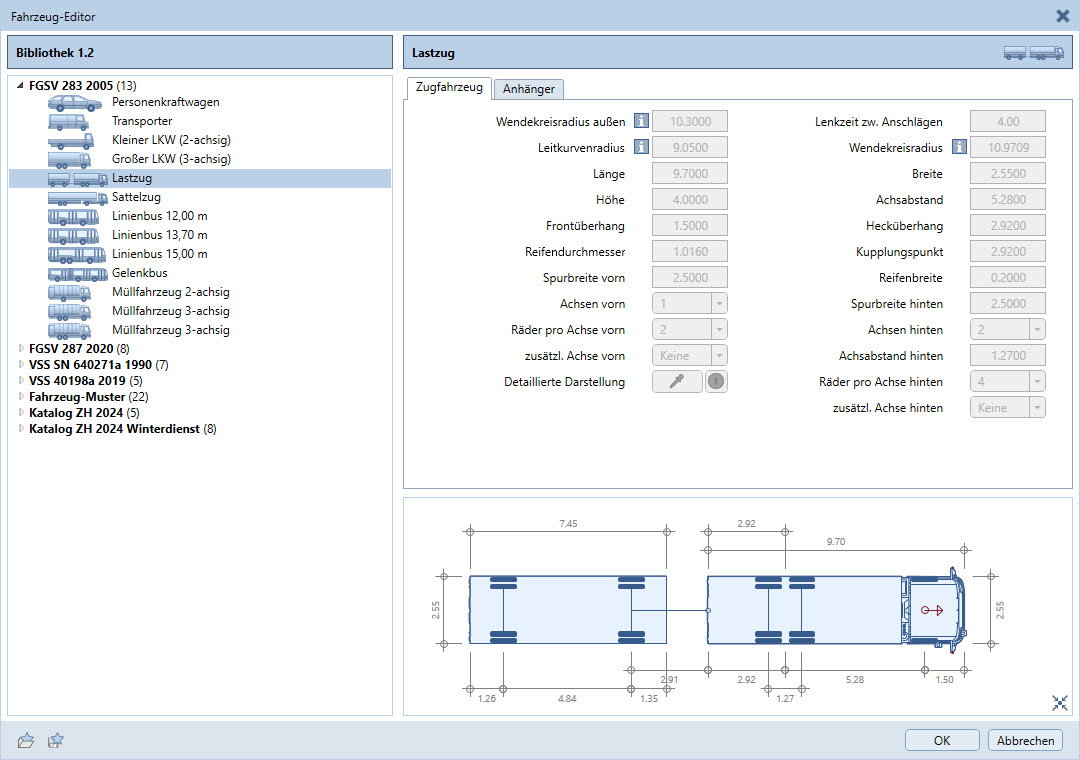Select the Gelenkbus vehicle icon
1080x760 pixels.
coord(77,273)
